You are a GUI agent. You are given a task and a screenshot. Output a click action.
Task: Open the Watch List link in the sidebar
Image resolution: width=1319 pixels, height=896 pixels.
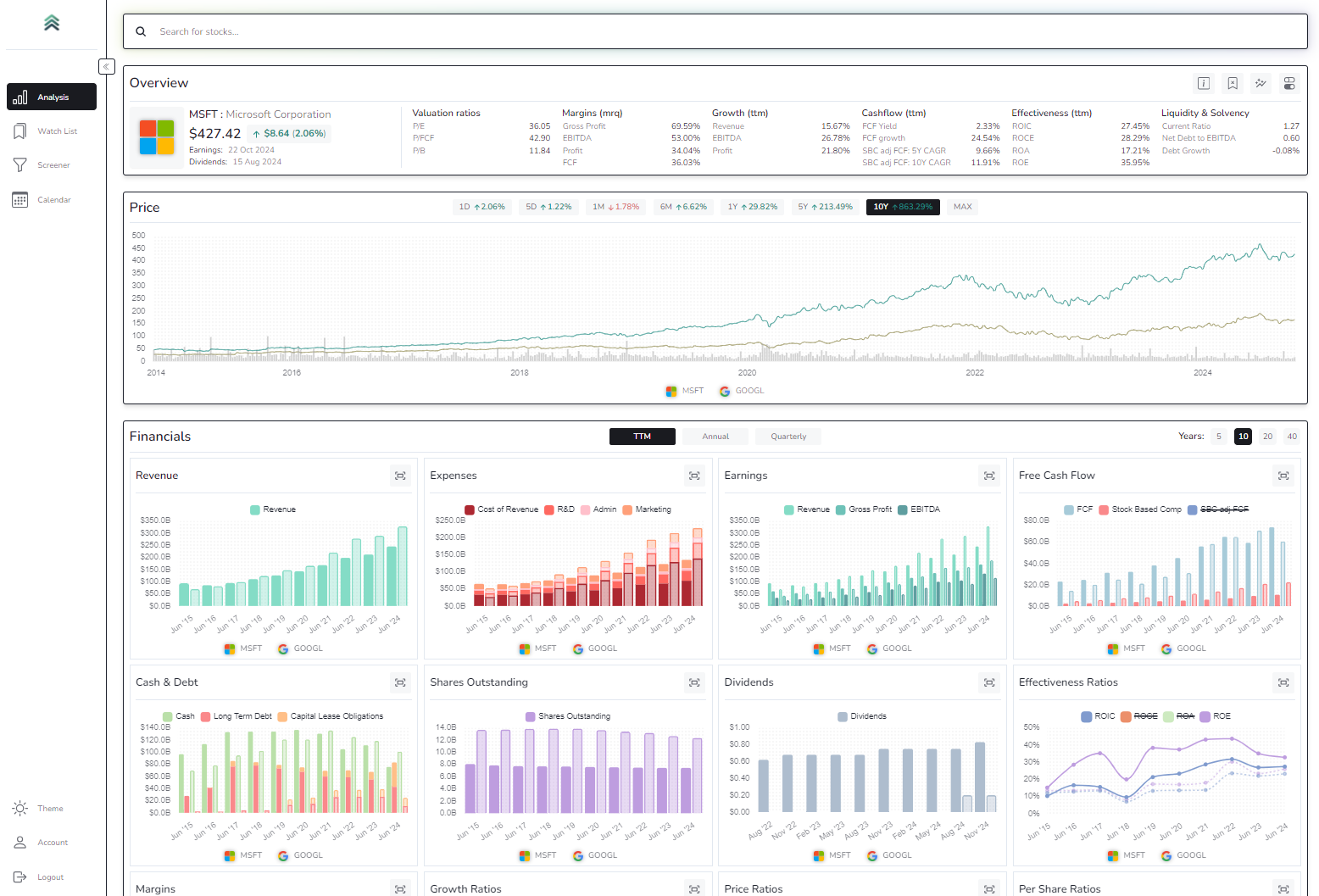click(57, 131)
